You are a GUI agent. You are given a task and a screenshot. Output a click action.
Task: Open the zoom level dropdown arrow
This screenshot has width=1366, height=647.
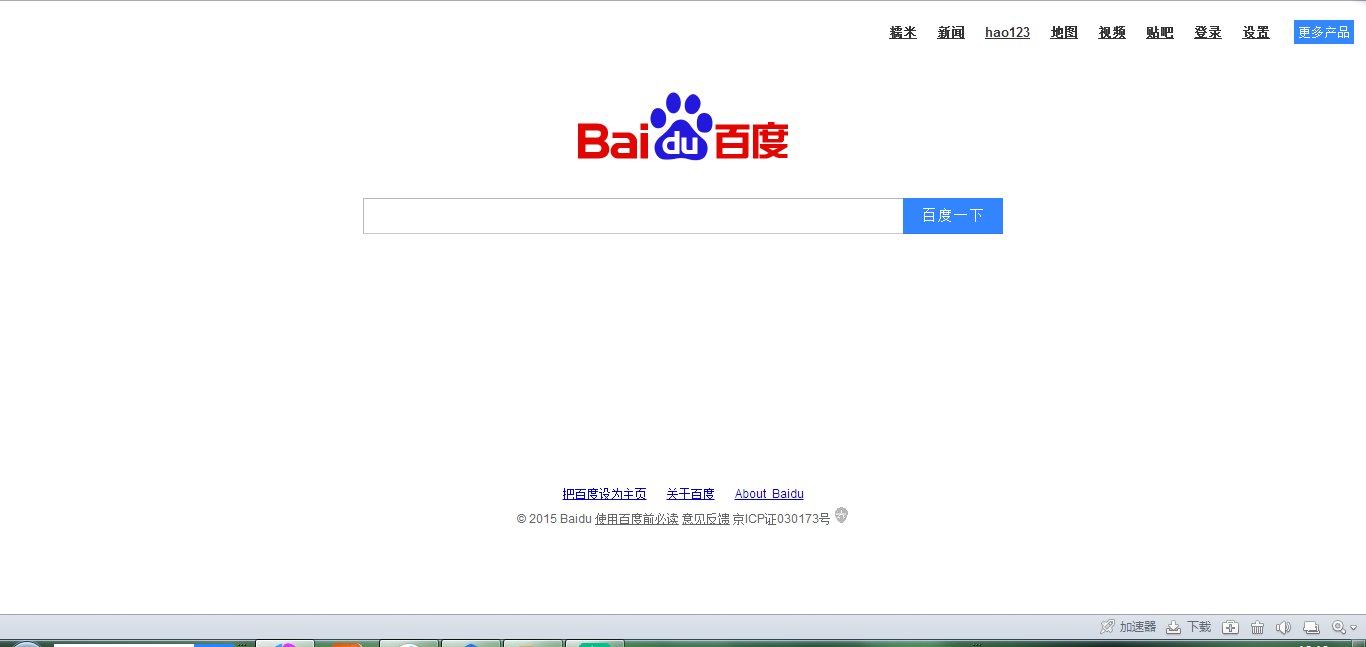1353,628
